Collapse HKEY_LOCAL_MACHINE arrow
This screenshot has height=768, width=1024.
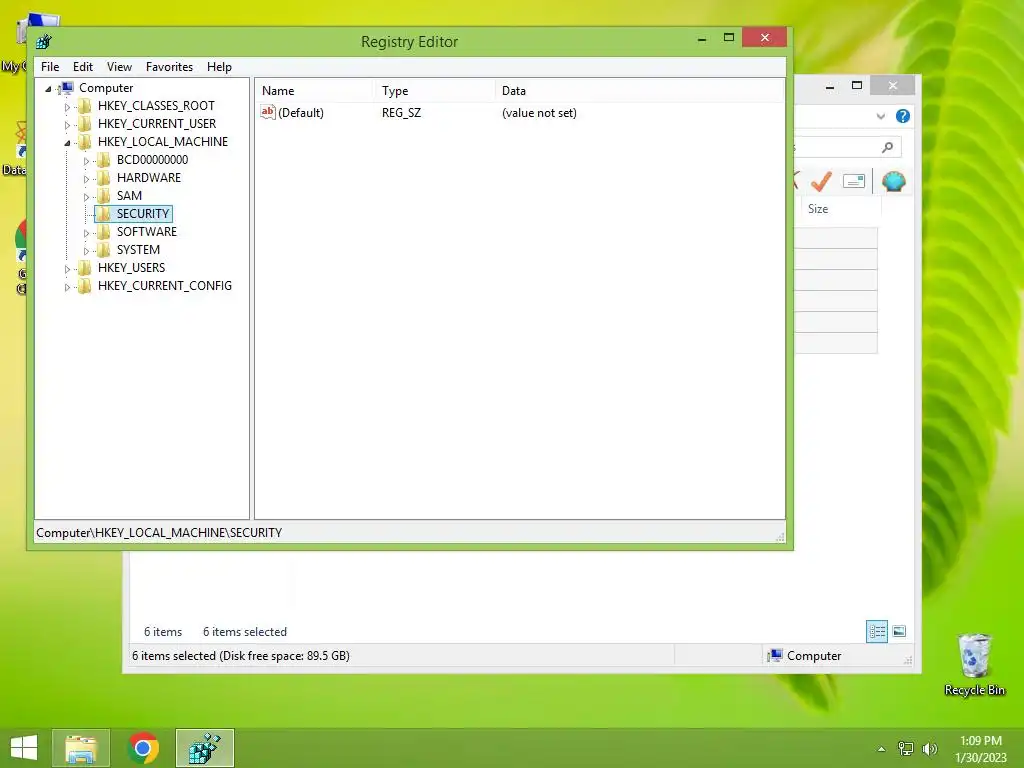coord(67,142)
